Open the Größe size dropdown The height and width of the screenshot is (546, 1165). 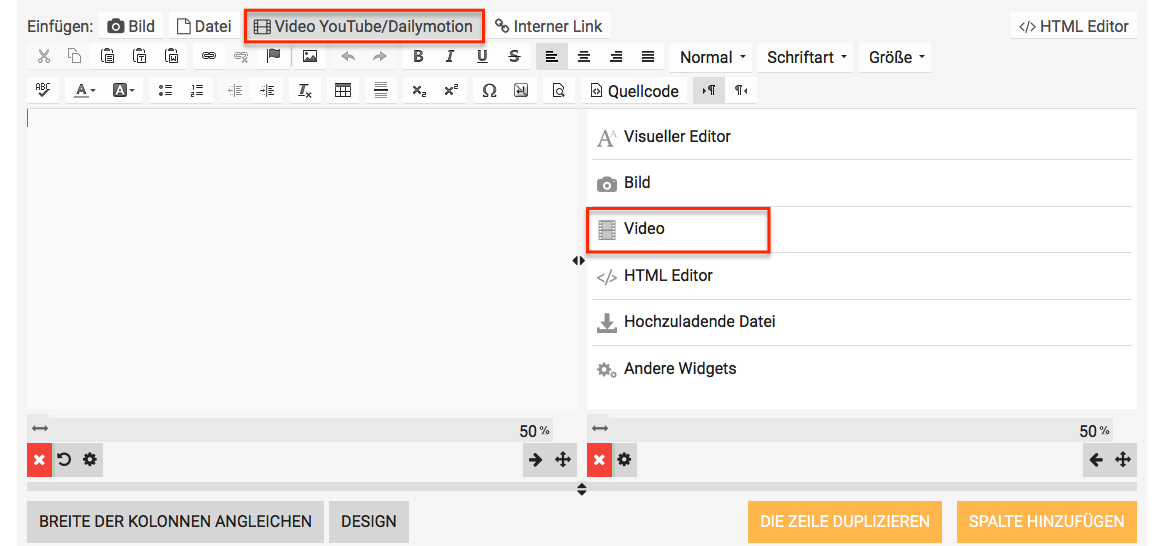pos(895,57)
